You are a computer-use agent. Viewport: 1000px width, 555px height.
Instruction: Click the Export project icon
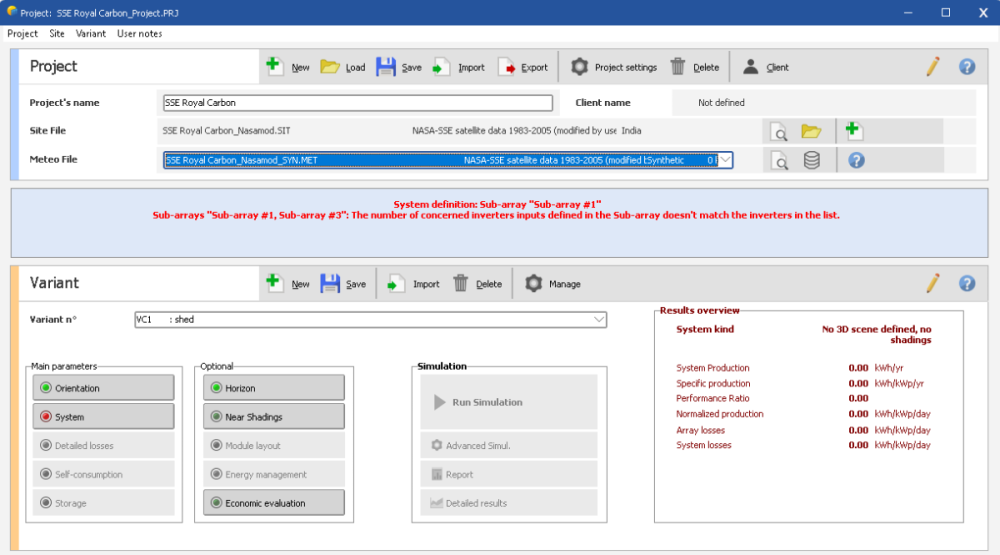507,67
